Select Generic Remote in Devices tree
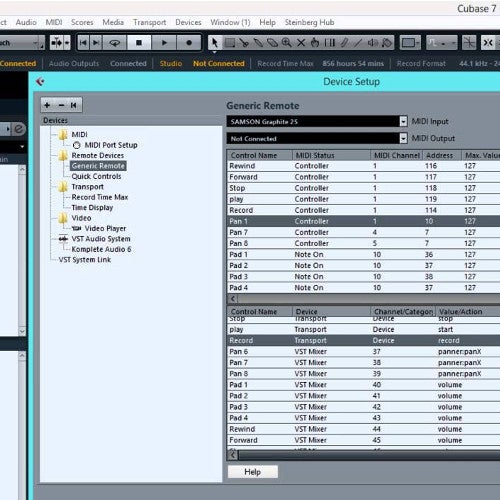This screenshot has width=500, height=500. click(x=98, y=166)
